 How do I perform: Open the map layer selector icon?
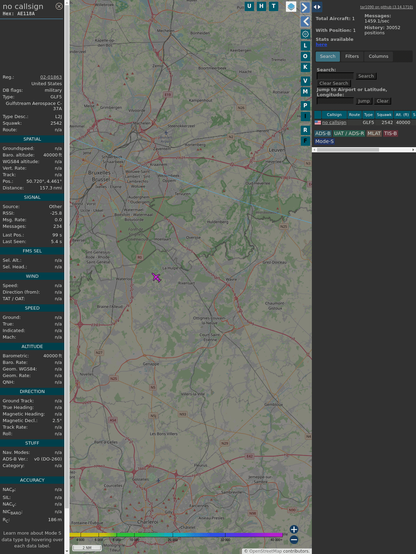pyautogui.click(x=291, y=6)
